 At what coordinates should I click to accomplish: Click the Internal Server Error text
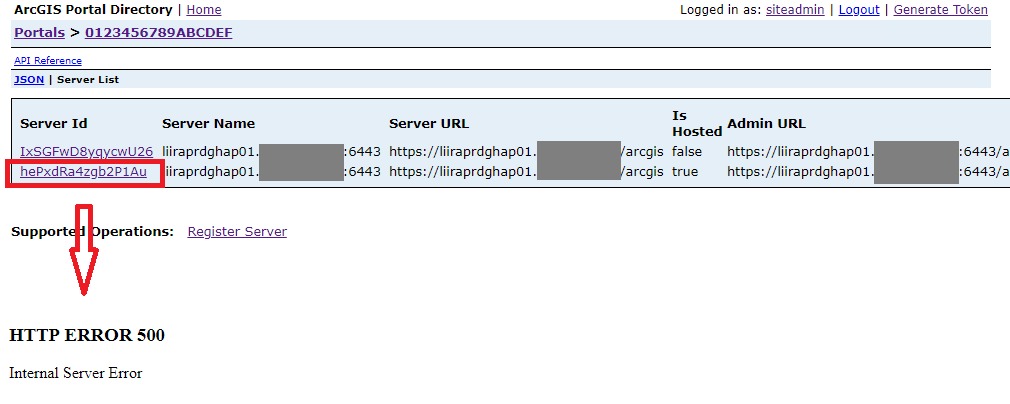[75, 373]
